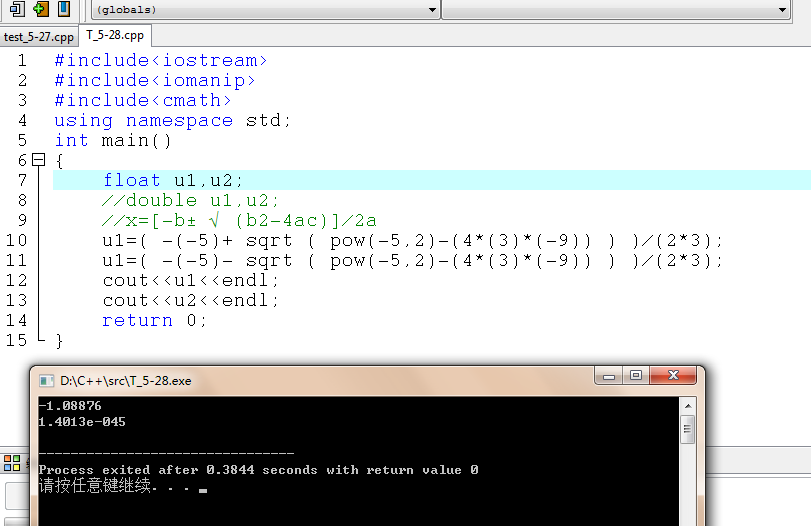Viewport: 811px width, 526px height.
Task: Click line number 10 in the gutter
Action: [x=16, y=241]
